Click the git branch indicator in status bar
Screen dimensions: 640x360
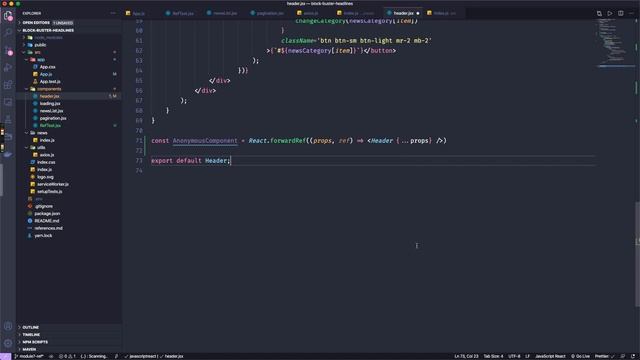29,356
